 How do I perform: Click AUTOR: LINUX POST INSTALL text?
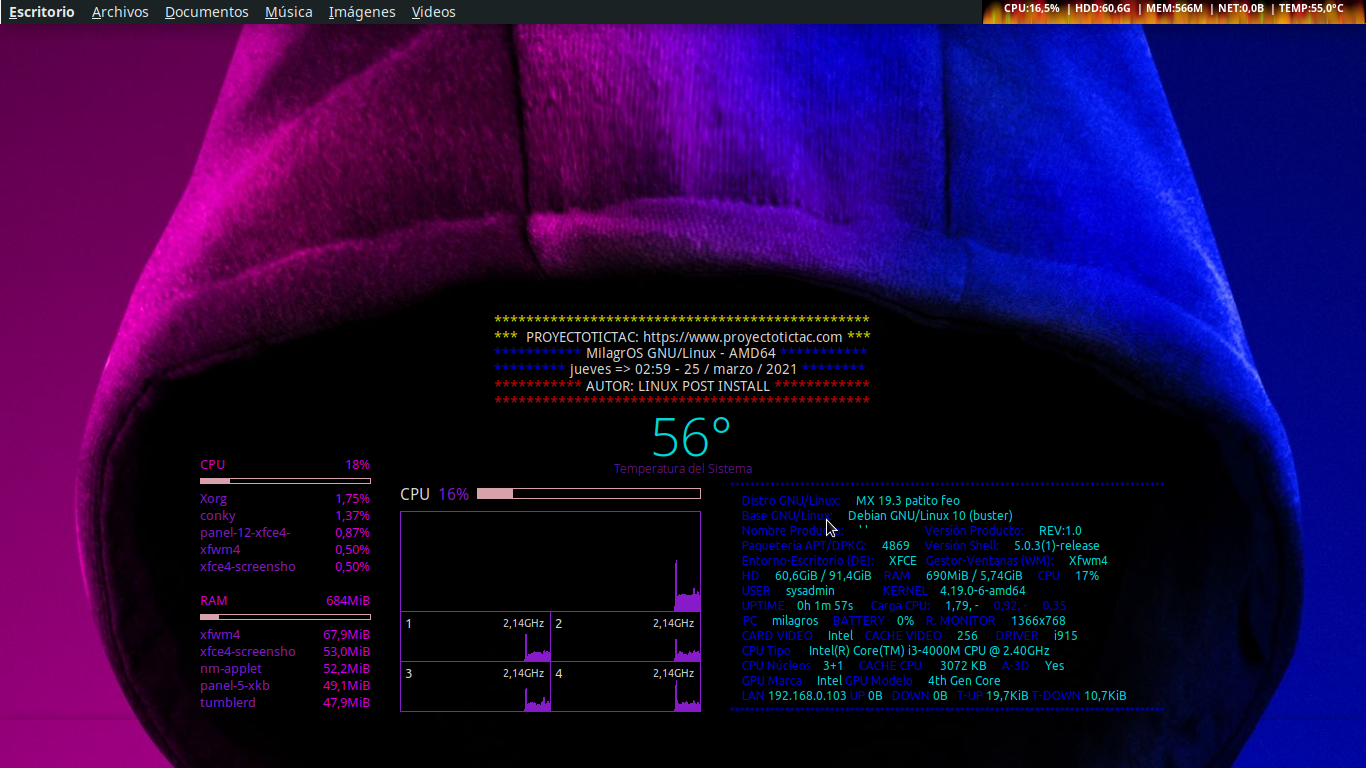[678, 385]
